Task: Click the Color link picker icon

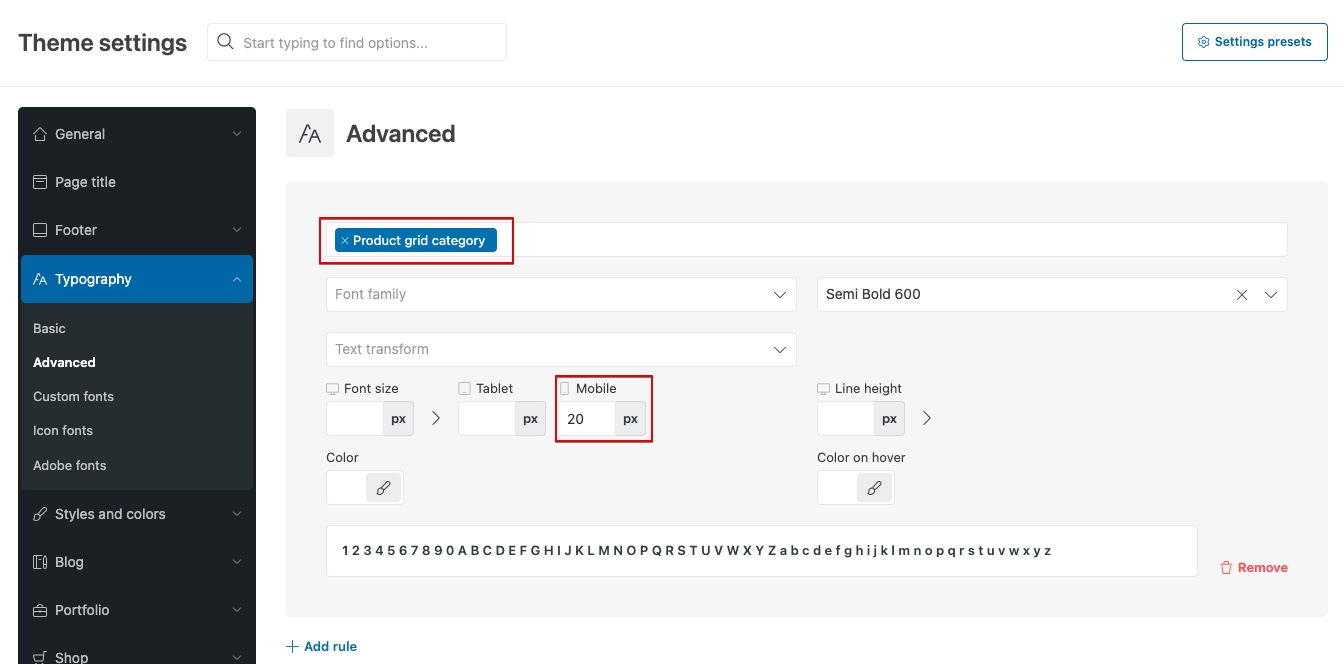Action: [x=384, y=488]
